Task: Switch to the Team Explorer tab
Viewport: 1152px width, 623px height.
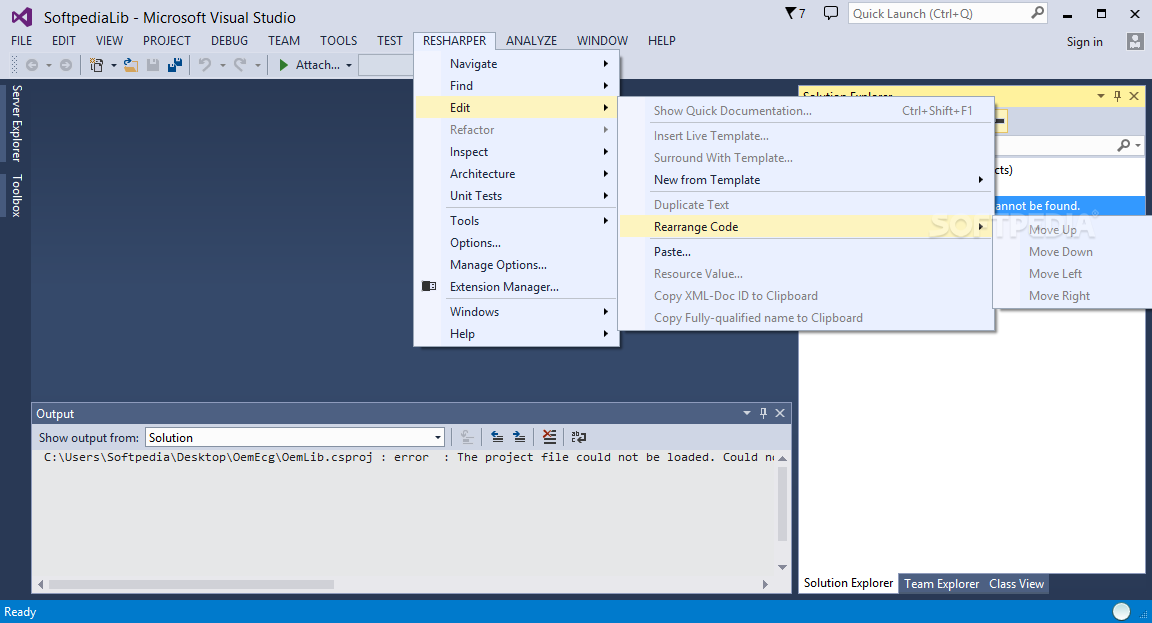Action: tap(941, 584)
